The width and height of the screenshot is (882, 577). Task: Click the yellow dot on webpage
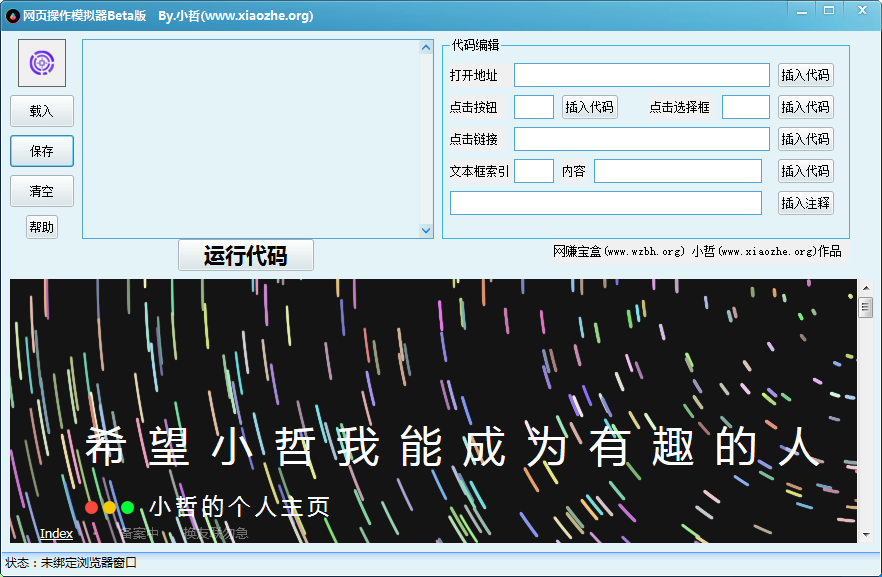pos(109,508)
